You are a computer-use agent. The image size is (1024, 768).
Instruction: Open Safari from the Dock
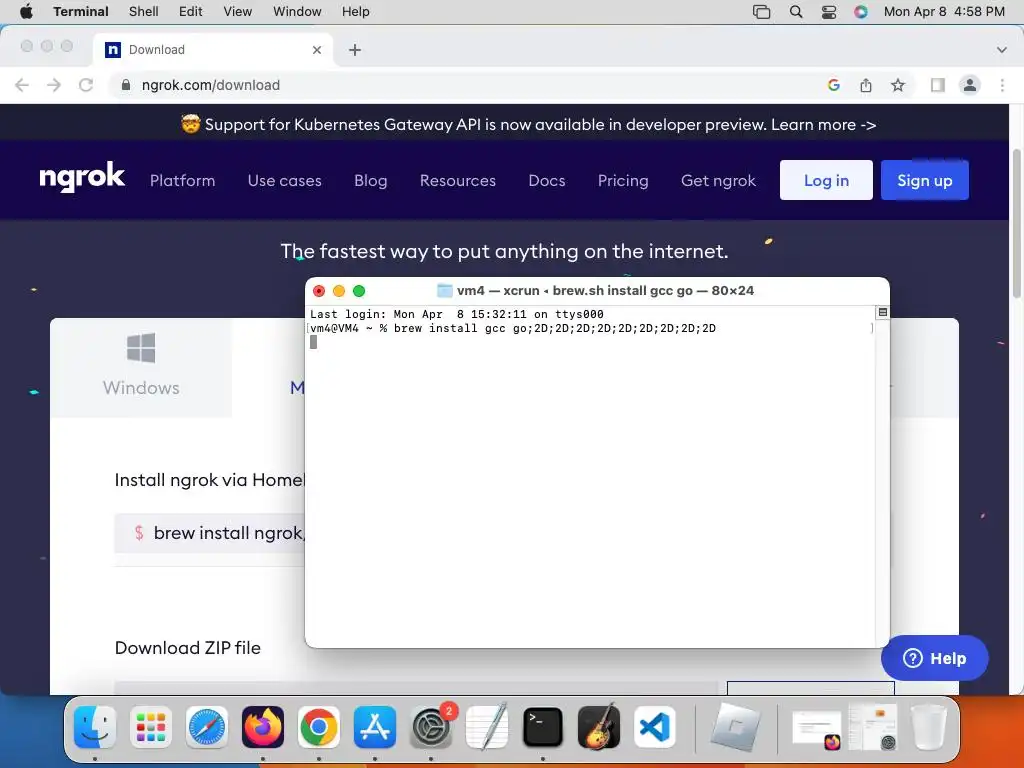[x=207, y=727]
